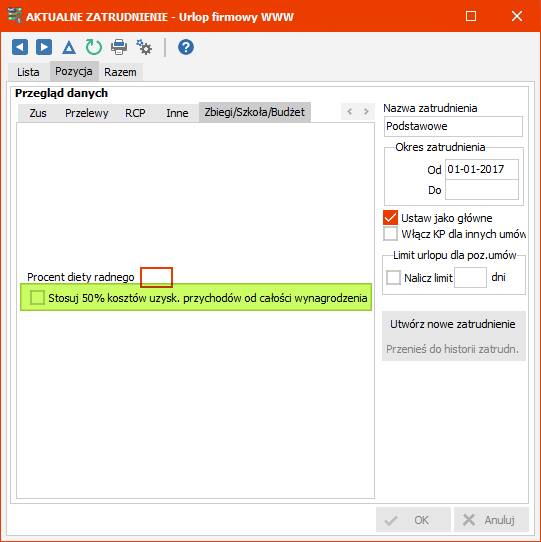This screenshot has width=541, height=542.
Task: Open the RCP sub-tab
Action: (x=135, y=113)
